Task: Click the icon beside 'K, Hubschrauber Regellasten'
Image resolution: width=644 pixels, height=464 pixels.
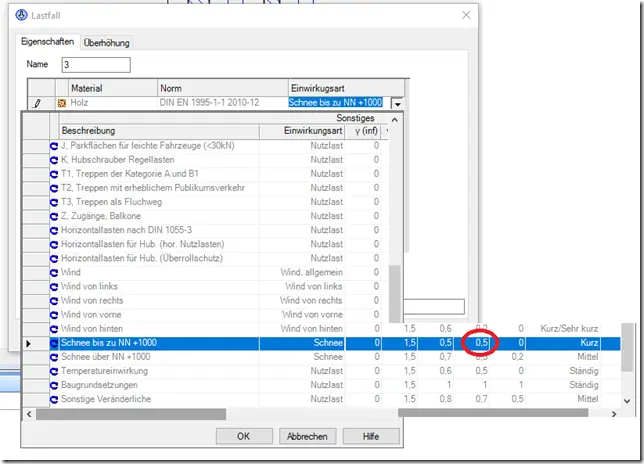Action: pyautogui.click(x=54, y=160)
